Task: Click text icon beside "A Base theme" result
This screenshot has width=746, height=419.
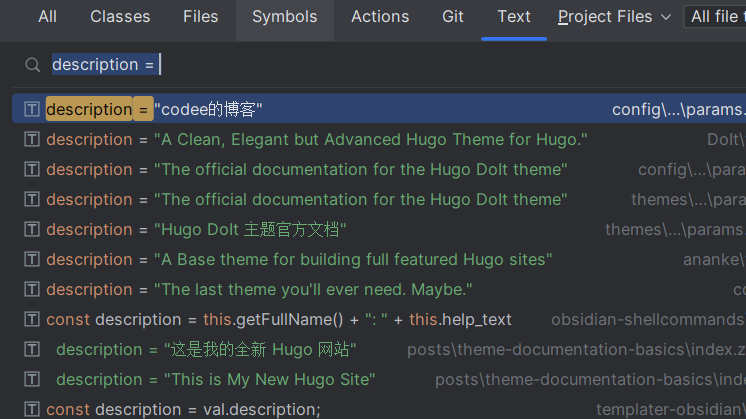Action: 31,259
